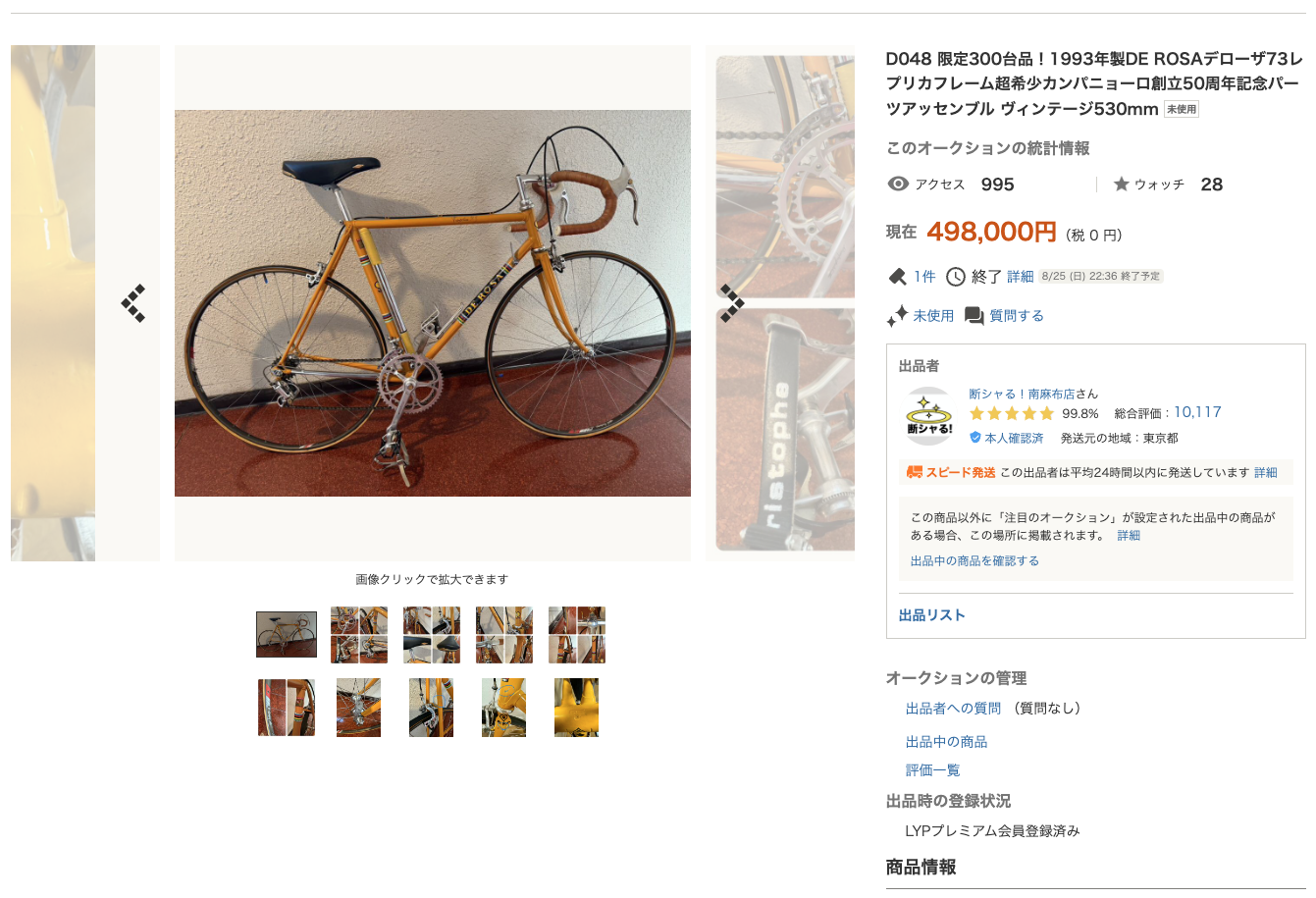Select the first full bike thumbnail
1316x898 pixels.
click(287, 635)
